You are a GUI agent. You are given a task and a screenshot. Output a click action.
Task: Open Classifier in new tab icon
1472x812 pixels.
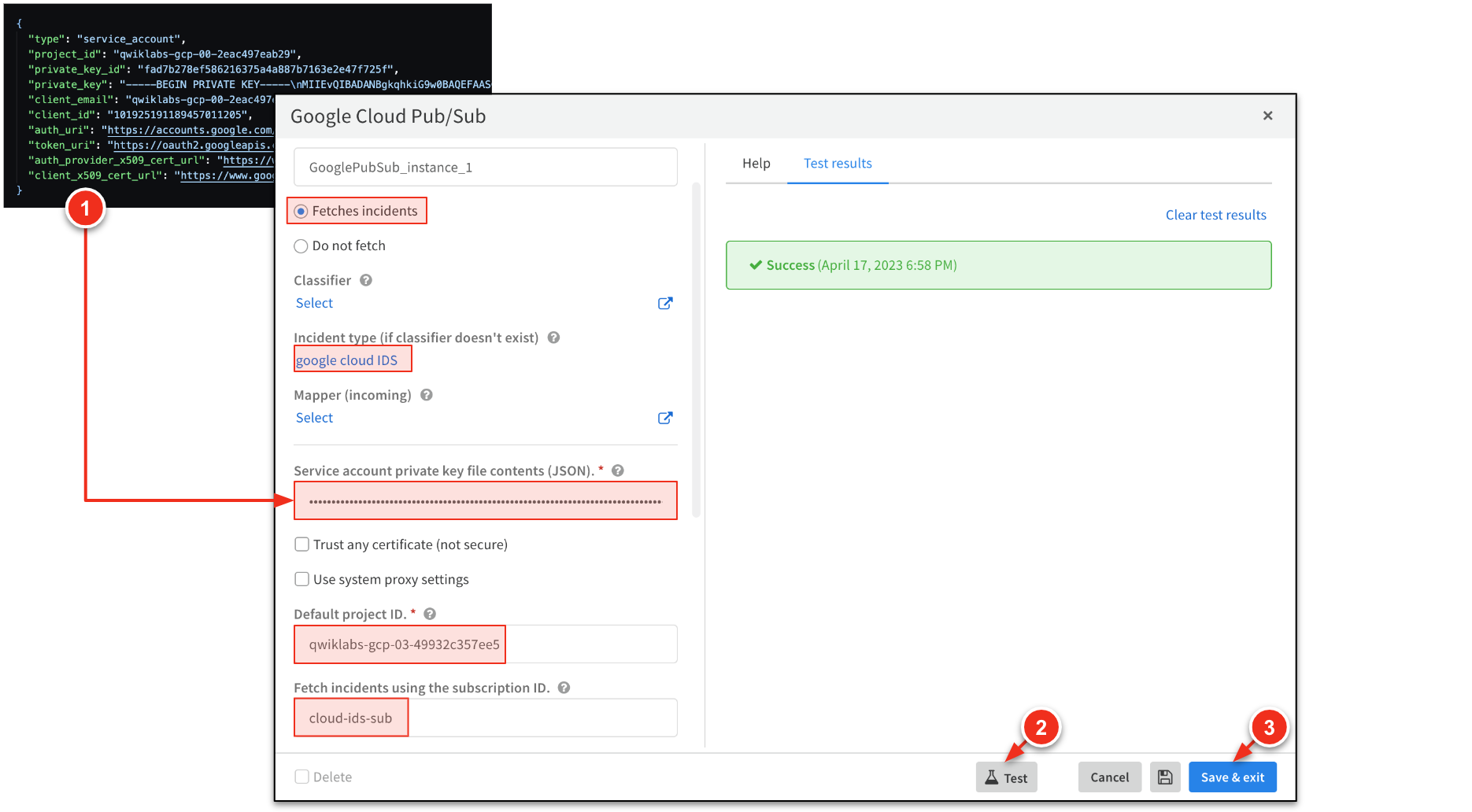(665, 304)
